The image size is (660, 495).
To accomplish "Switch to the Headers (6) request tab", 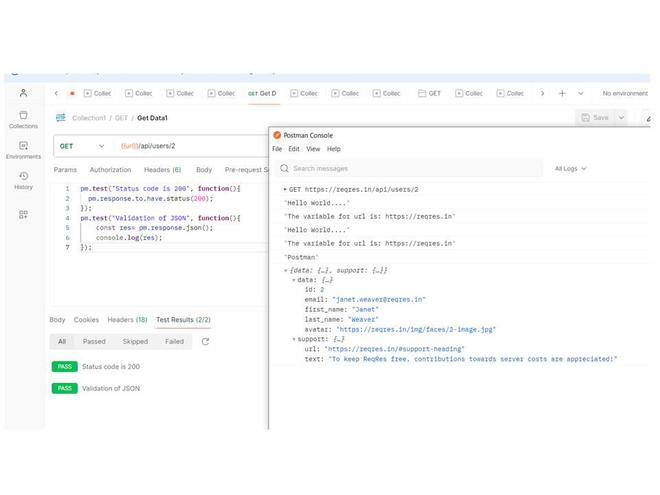I will pos(162,170).
